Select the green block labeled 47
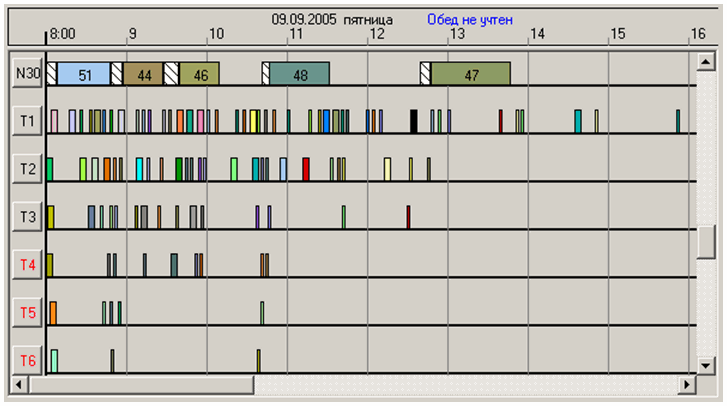The height and width of the screenshot is (406, 727). [470, 74]
